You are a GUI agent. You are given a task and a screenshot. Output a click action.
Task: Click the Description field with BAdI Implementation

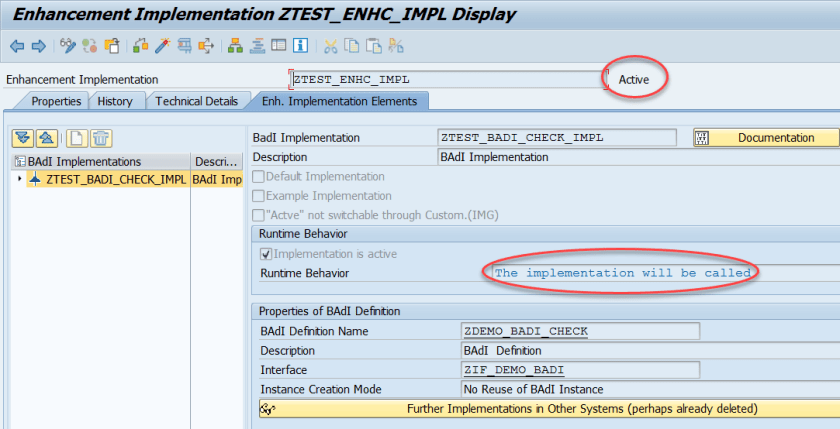pyautogui.click(x=639, y=157)
